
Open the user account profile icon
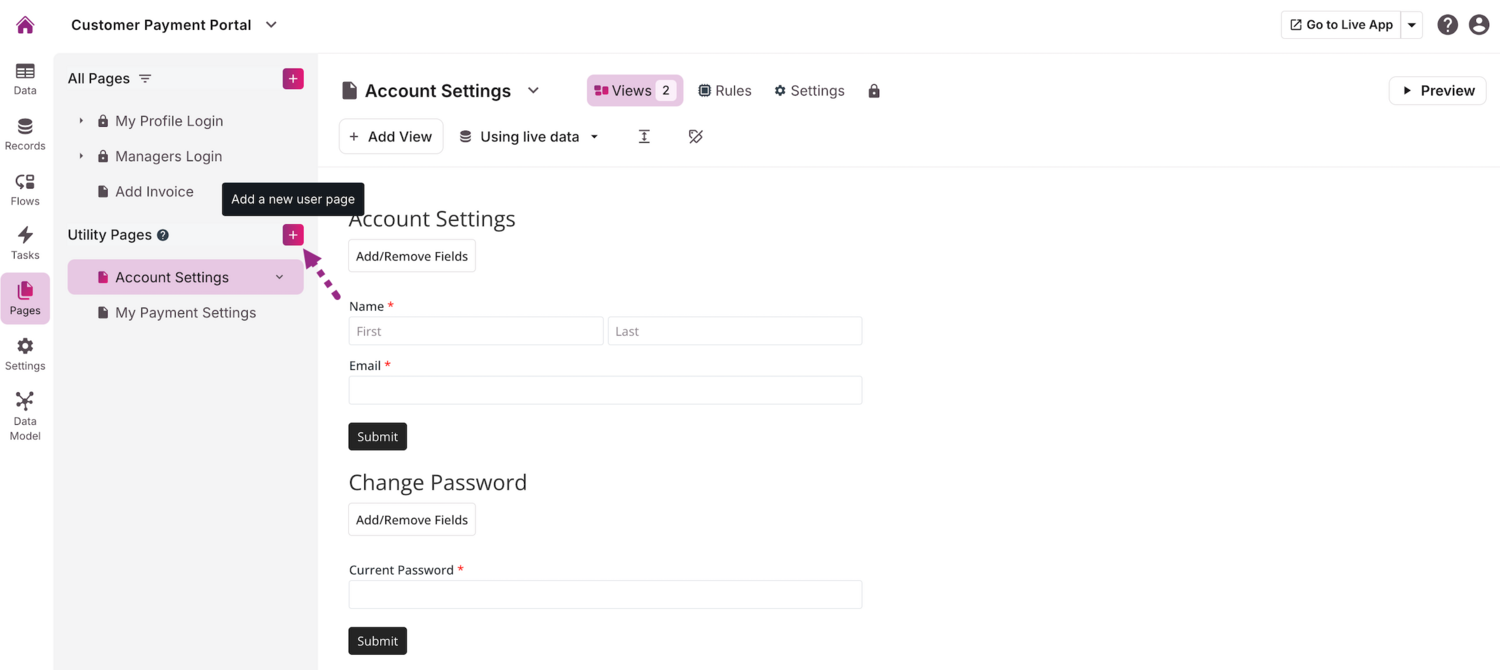tap(1479, 25)
